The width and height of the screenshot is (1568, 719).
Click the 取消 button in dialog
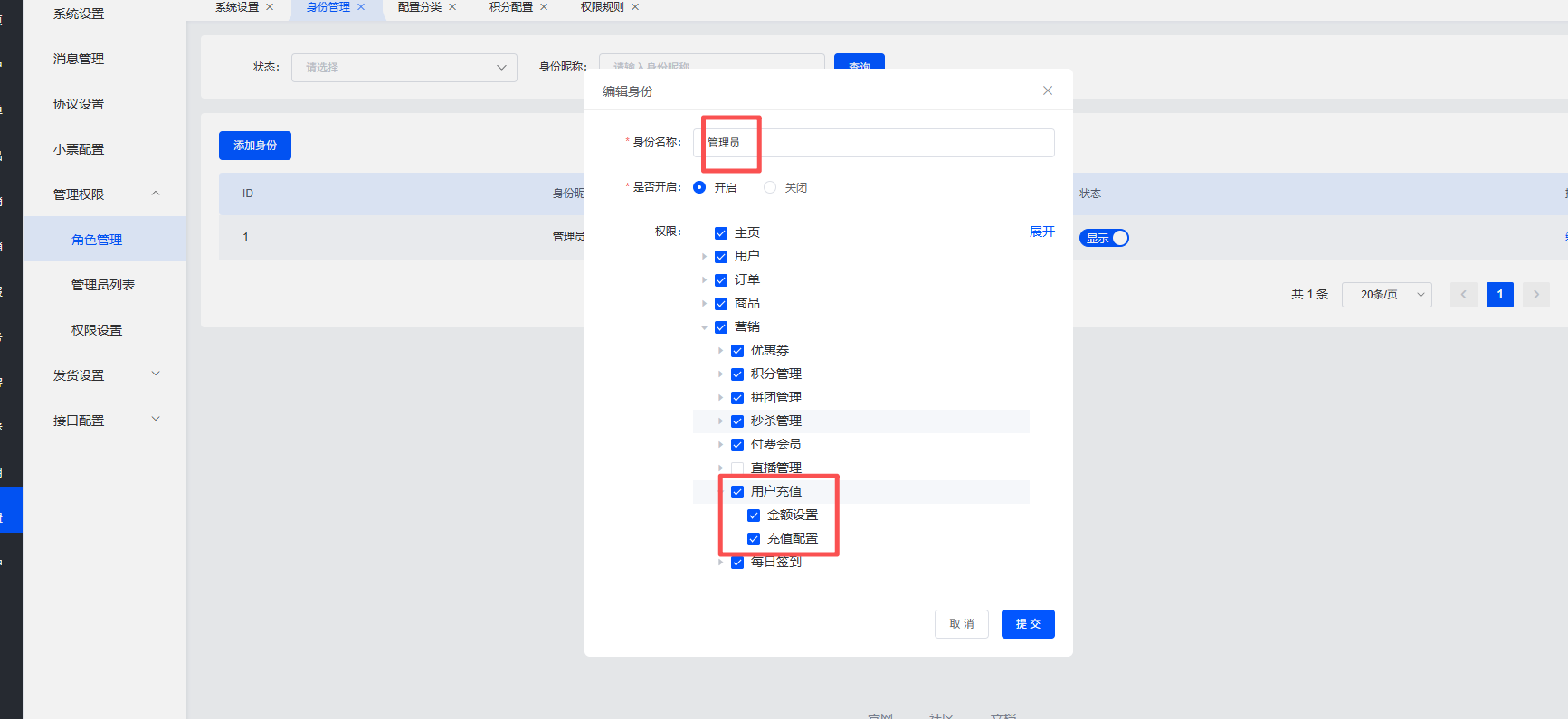[x=962, y=624]
